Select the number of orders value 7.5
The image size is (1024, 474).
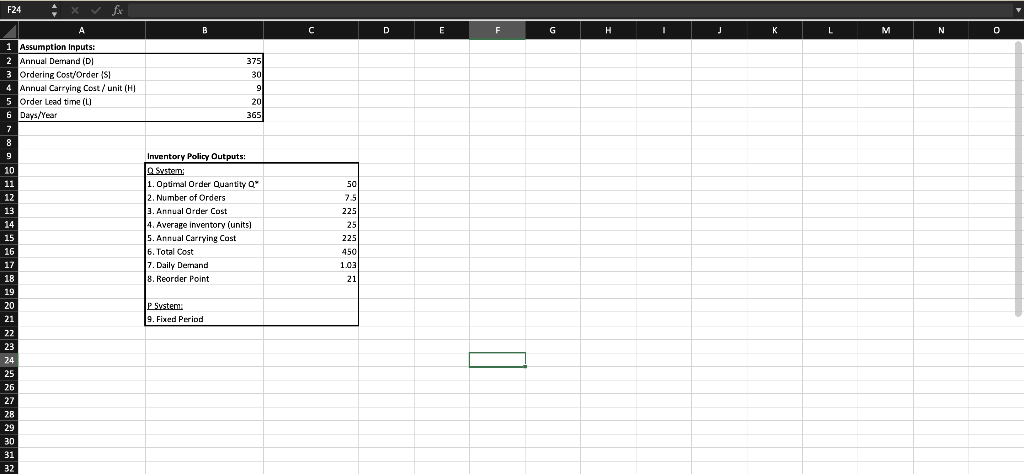(311, 197)
